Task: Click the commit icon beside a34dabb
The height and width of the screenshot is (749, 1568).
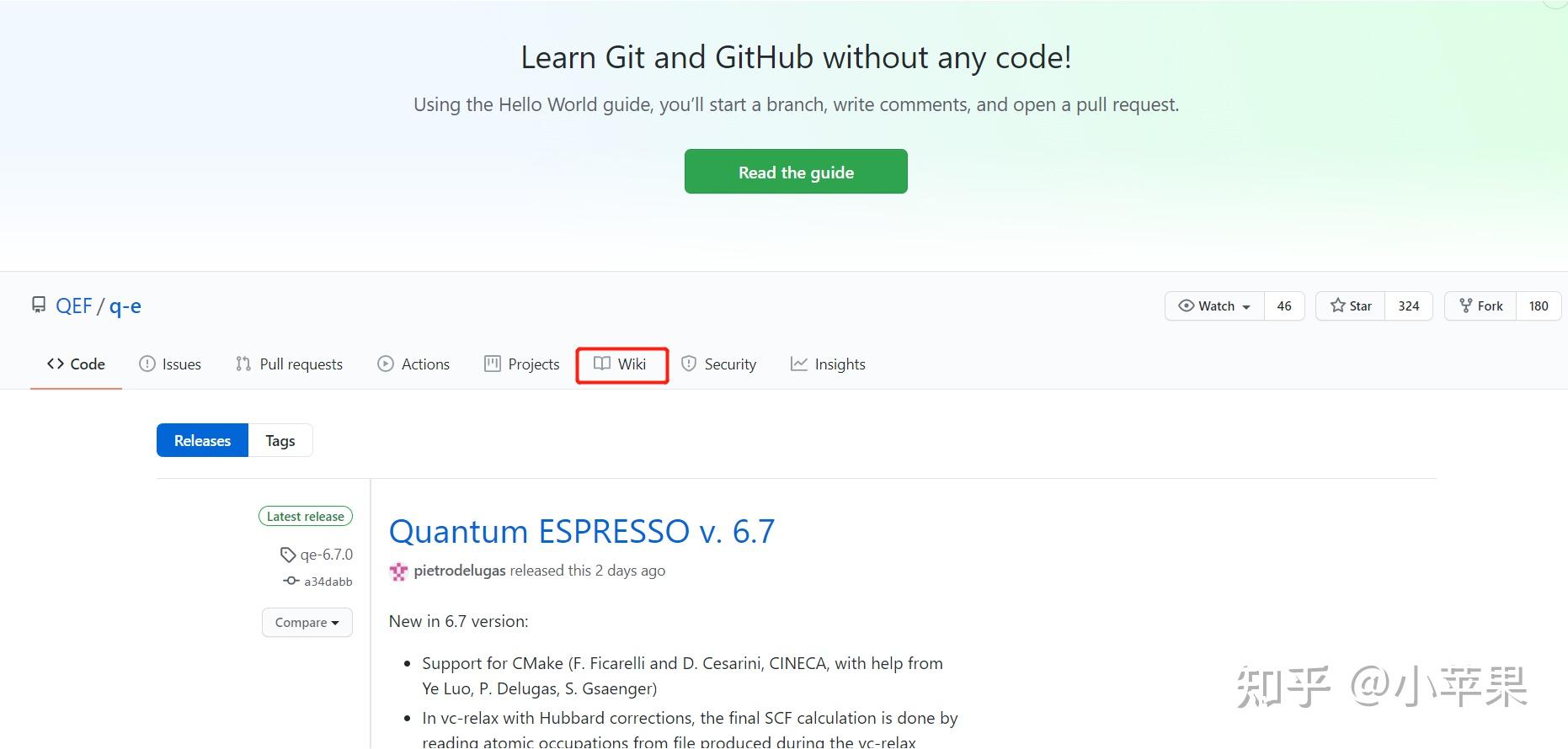Action: point(291,581)
